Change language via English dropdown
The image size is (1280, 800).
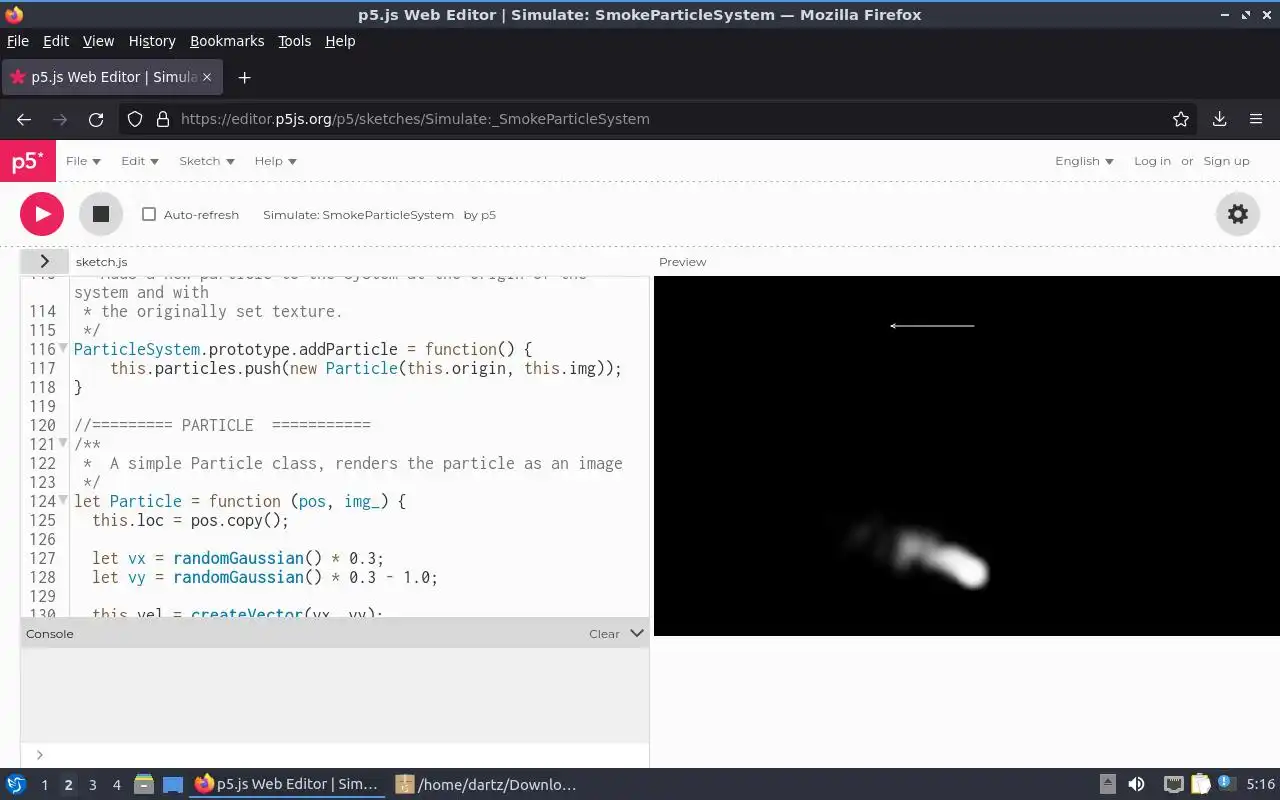point(1084,161)
